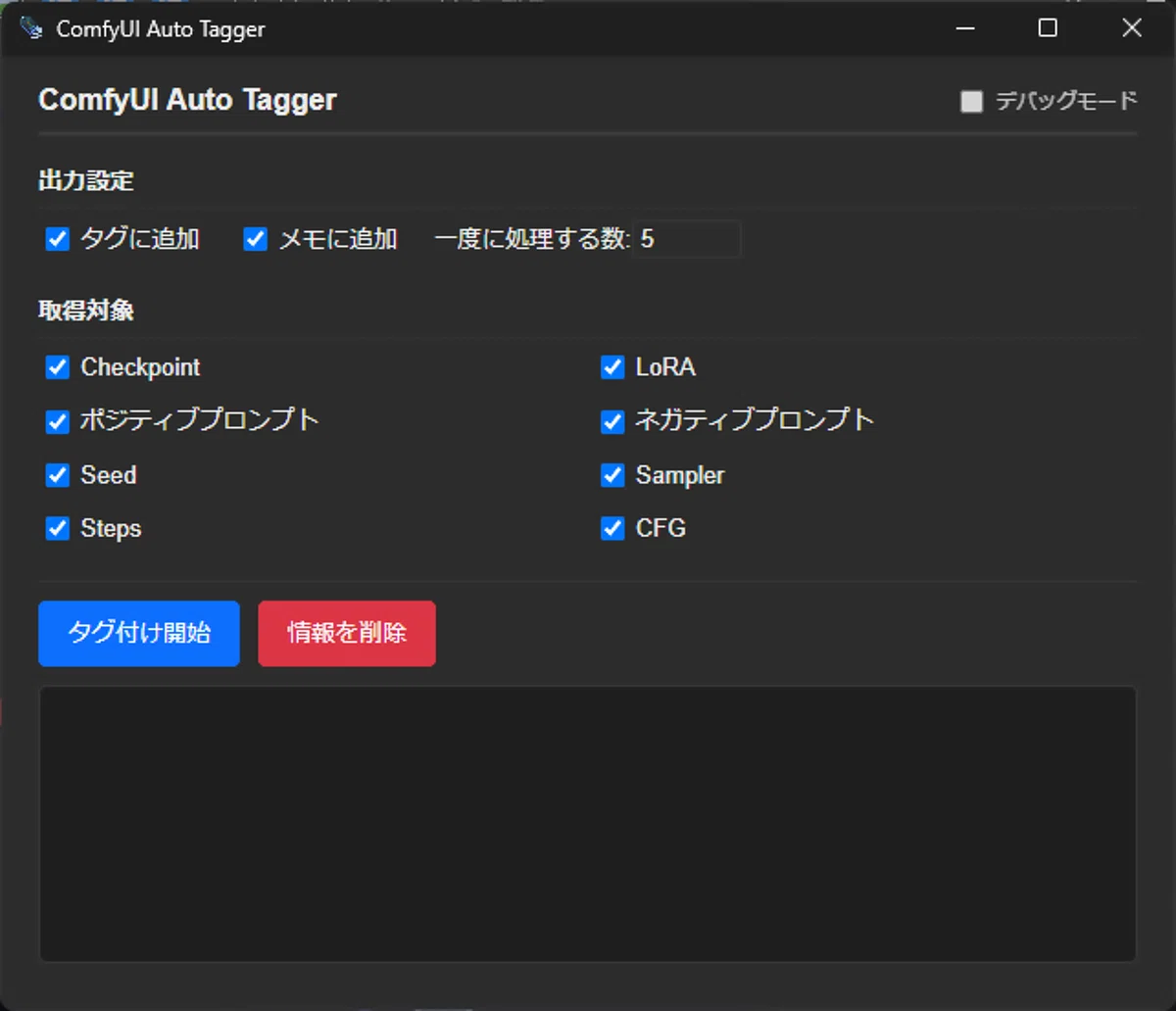Click the 出力設定 section label

point(86,180)
